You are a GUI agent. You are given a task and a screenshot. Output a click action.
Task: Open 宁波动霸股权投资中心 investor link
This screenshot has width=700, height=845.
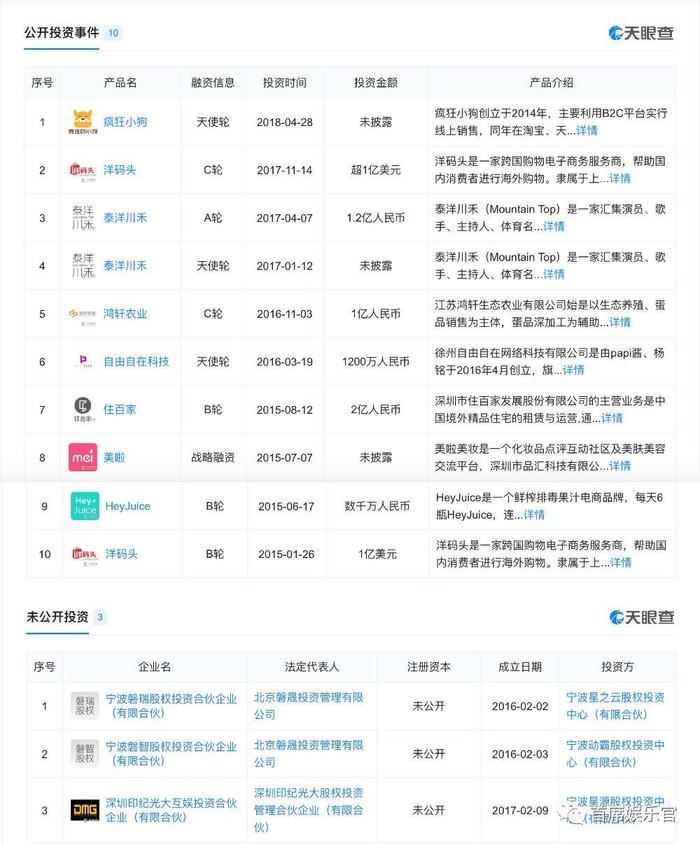[615, 754]
